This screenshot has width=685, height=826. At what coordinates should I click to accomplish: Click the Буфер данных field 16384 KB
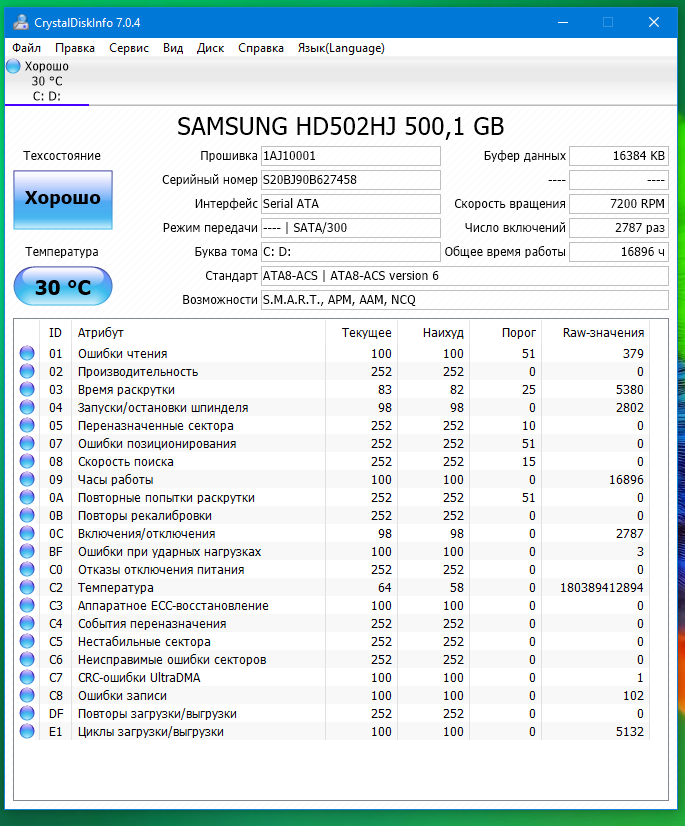pyautogui.click(x=619, y=156)
